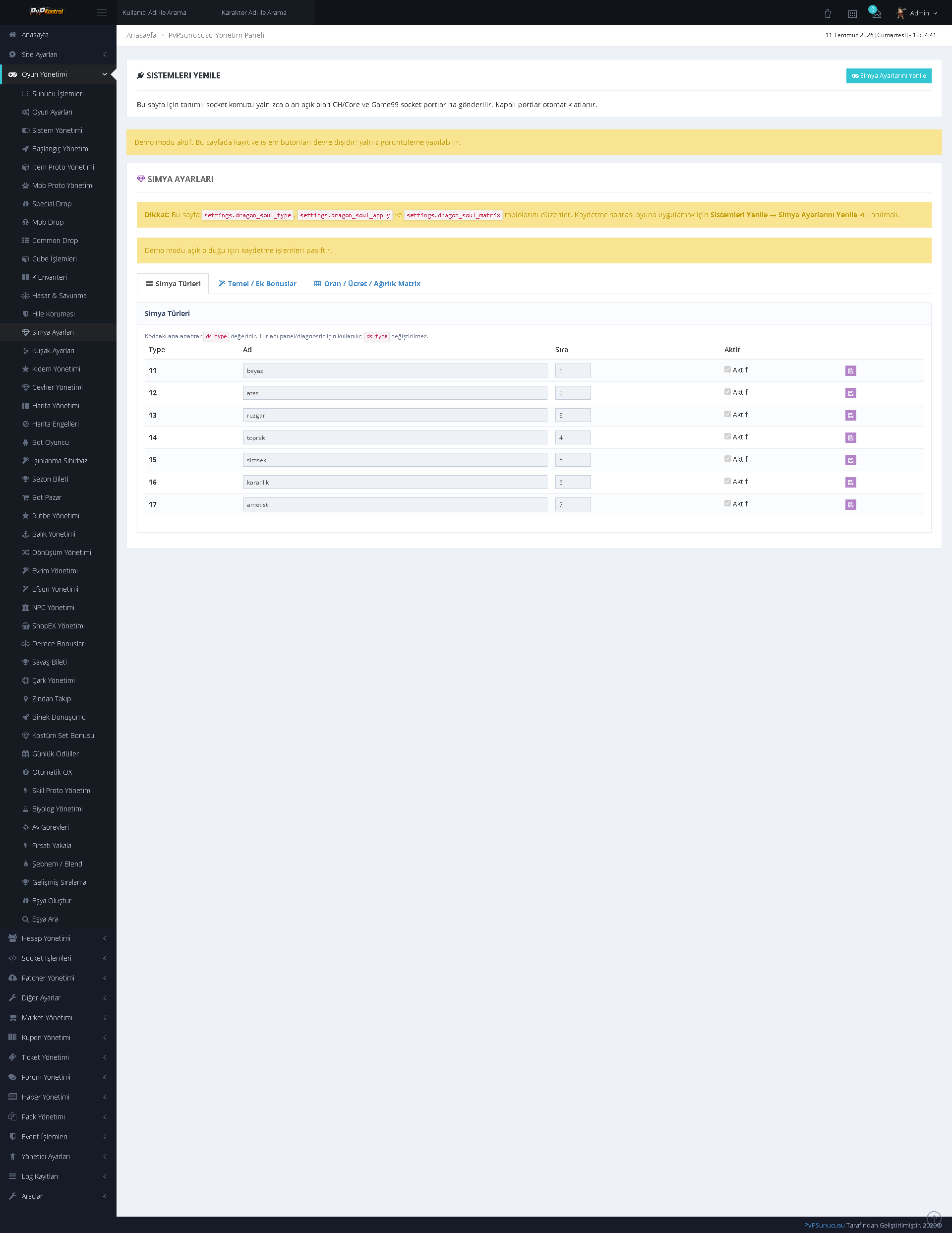Click the Hile Koruması shield icon
Viewport: 952px width, 1233px height.
coord(25,314)
